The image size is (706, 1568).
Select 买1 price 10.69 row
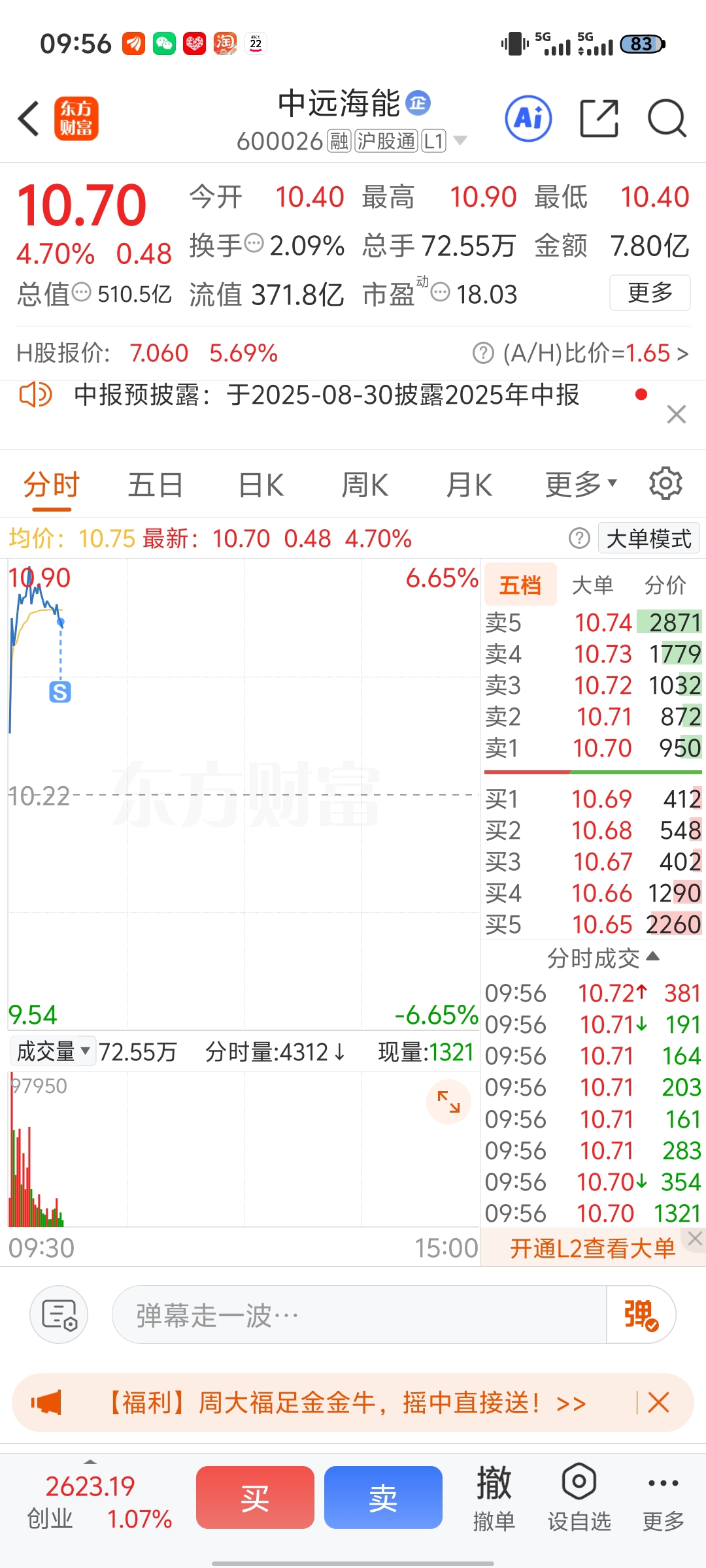click(594, 799)
